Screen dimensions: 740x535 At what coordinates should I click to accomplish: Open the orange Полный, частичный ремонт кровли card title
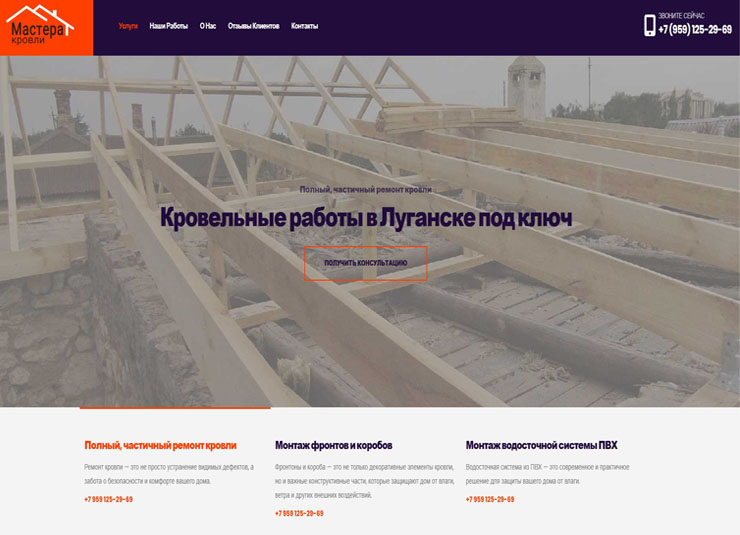pos(160,445)
